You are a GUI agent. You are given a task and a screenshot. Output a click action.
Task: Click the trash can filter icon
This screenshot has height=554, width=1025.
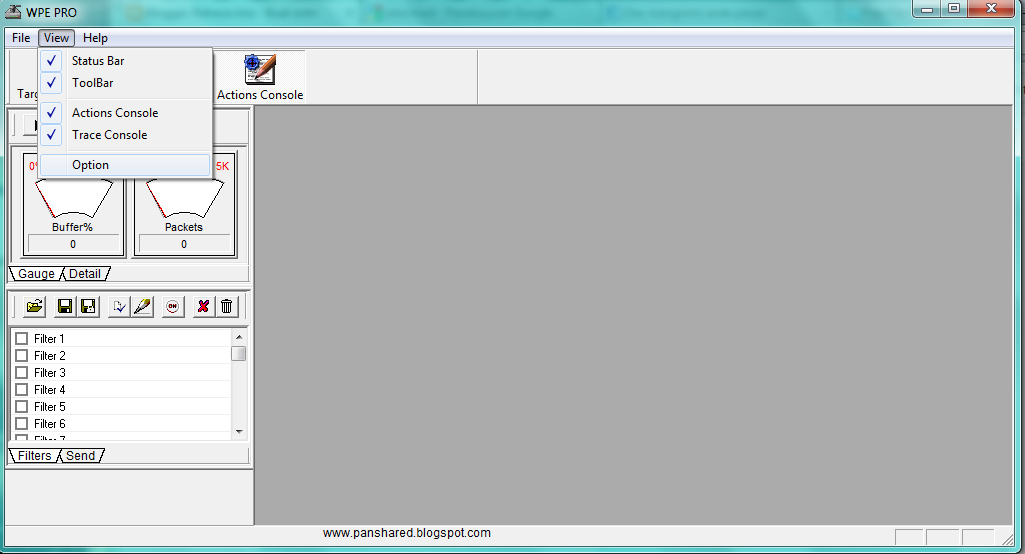coord(227,306)
